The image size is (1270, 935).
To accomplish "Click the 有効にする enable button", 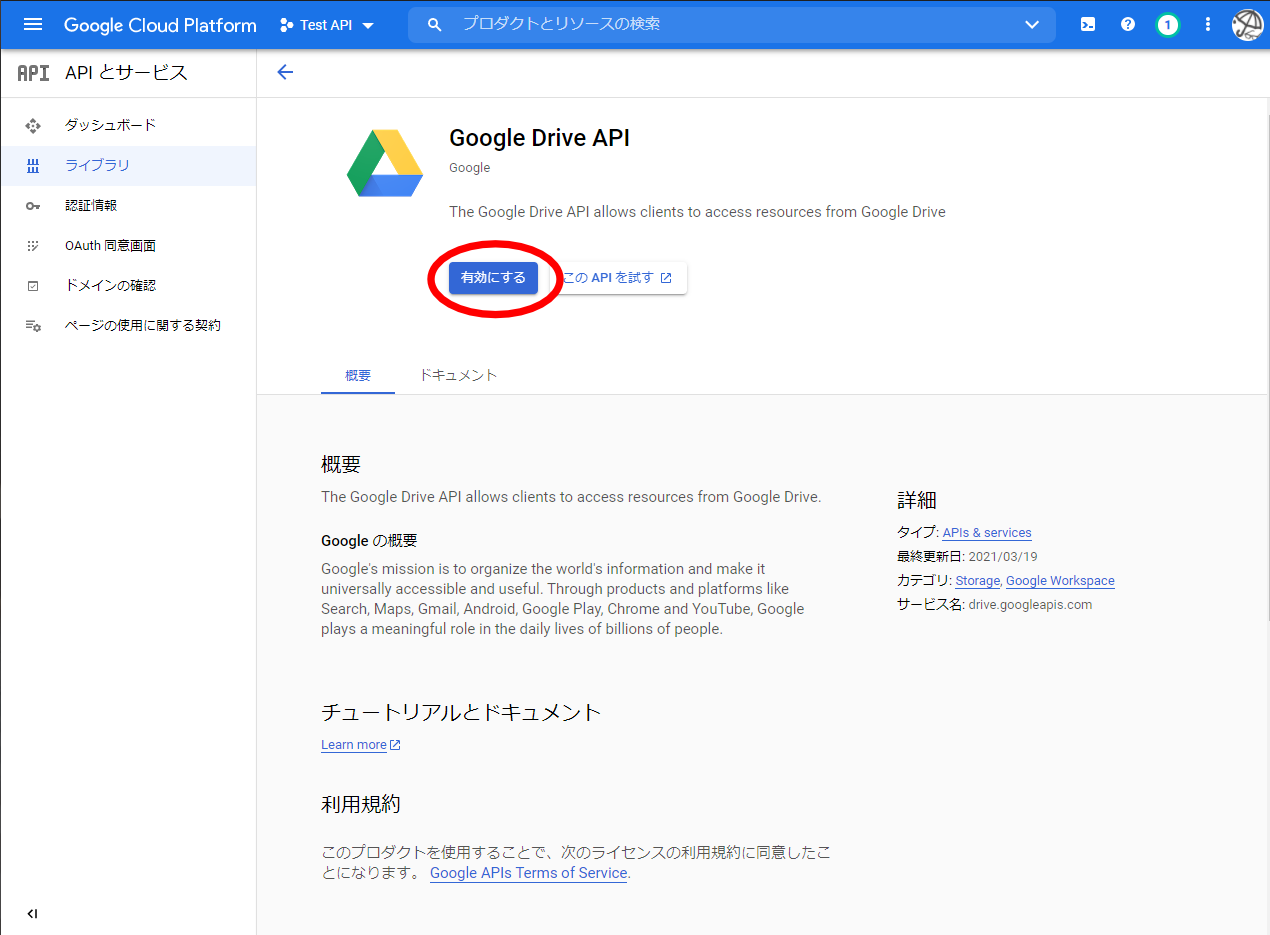I will [x=493, y=278].
